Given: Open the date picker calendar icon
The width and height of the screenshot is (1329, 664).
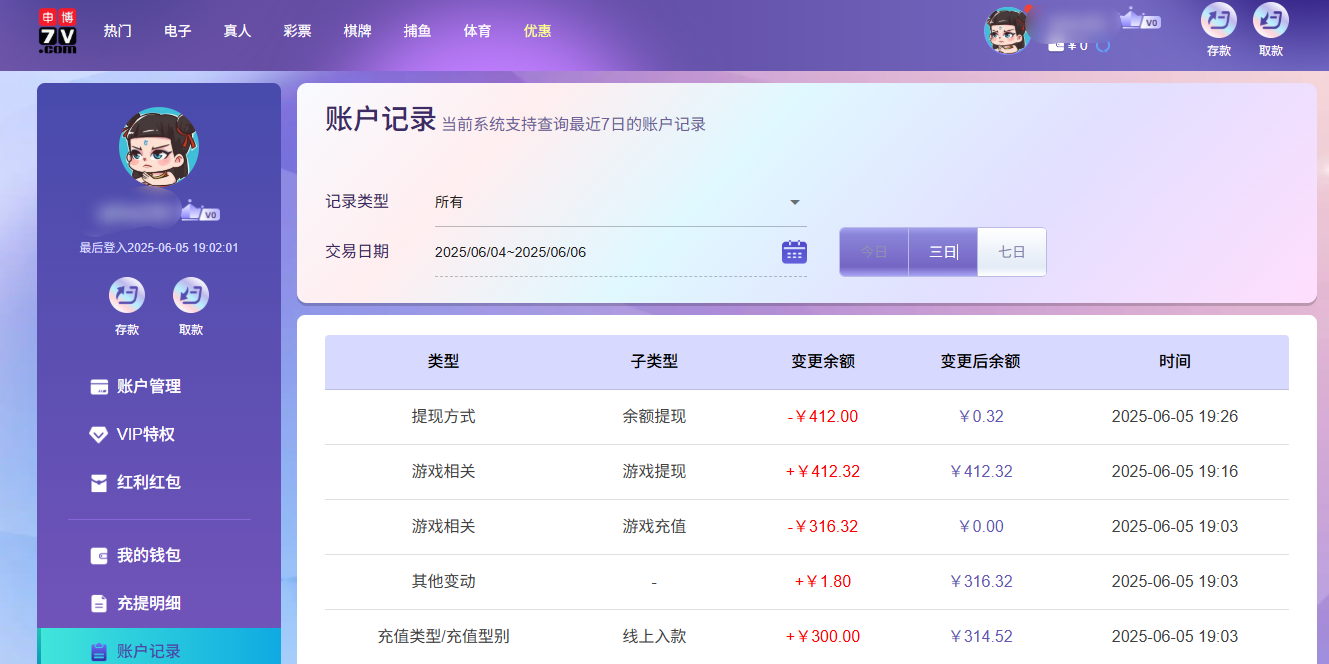Looking at the screenshot, I should pos(793,251).
